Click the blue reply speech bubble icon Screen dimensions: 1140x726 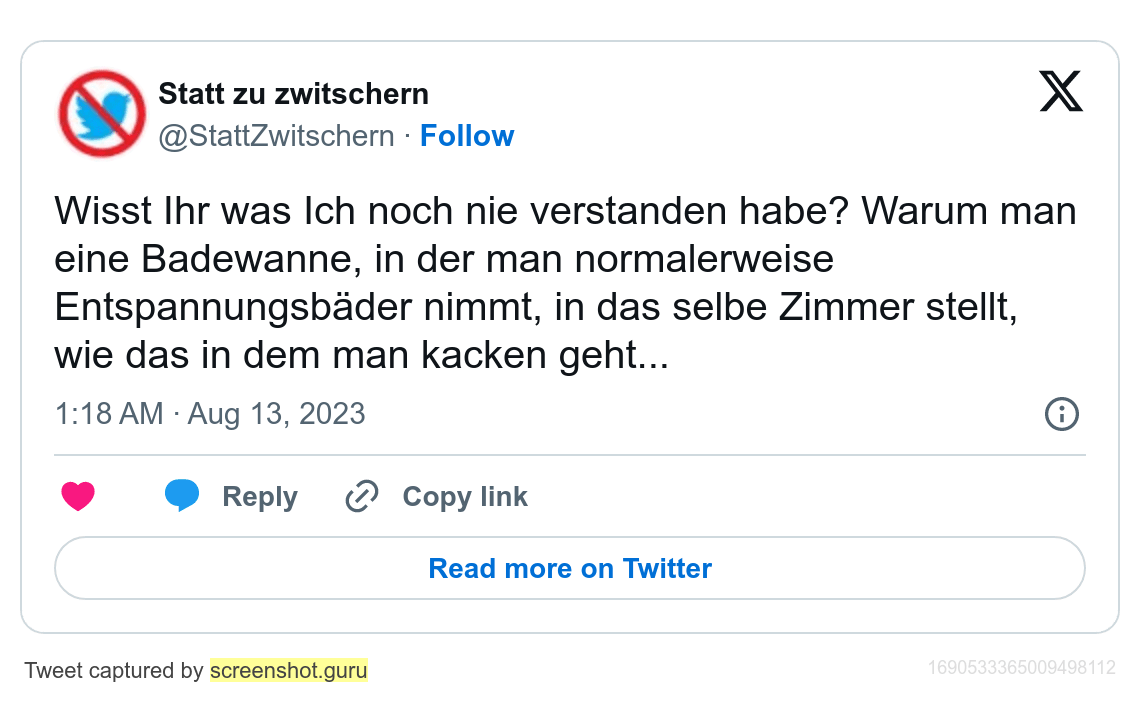[x=182, y=496]
